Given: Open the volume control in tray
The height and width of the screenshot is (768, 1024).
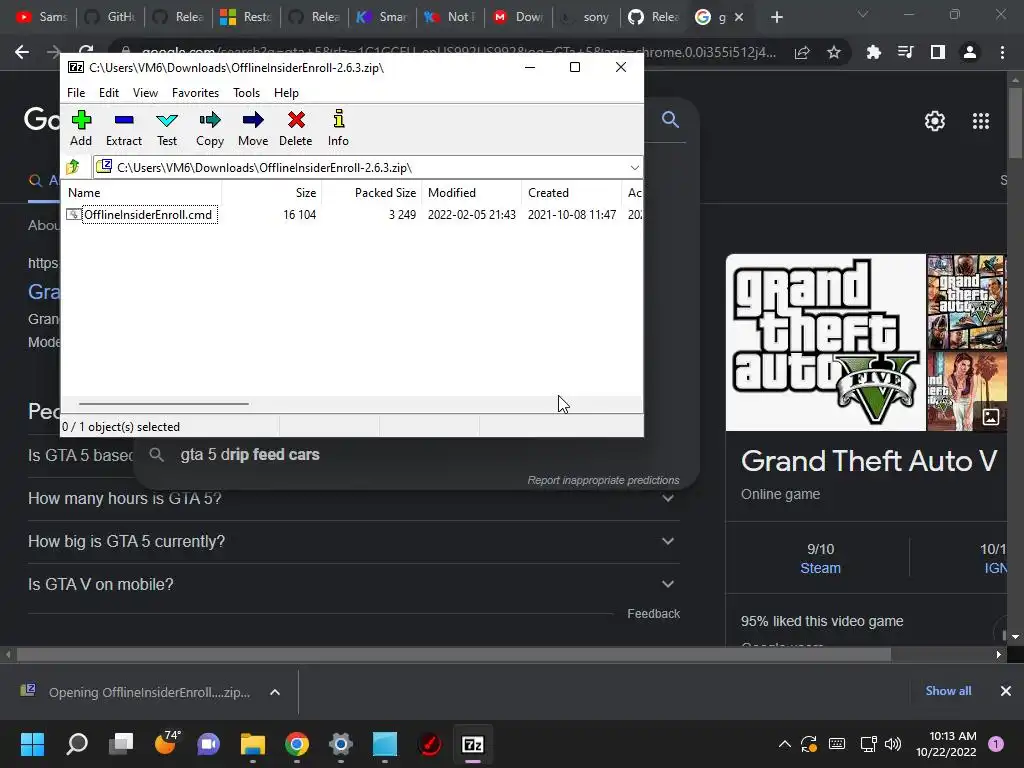Looking at the screenshot, I should point(893,744).
